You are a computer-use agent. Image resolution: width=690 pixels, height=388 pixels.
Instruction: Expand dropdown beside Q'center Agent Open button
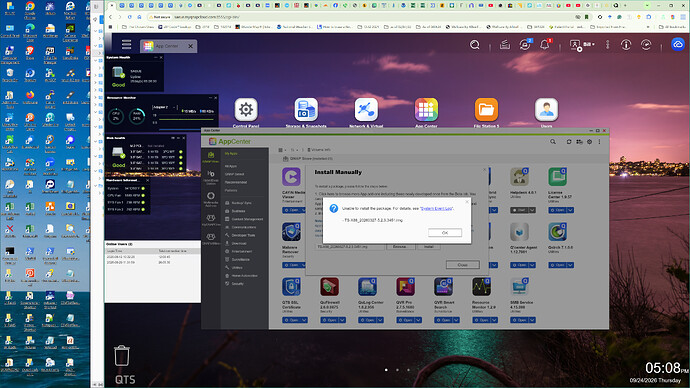click(532, 265)
